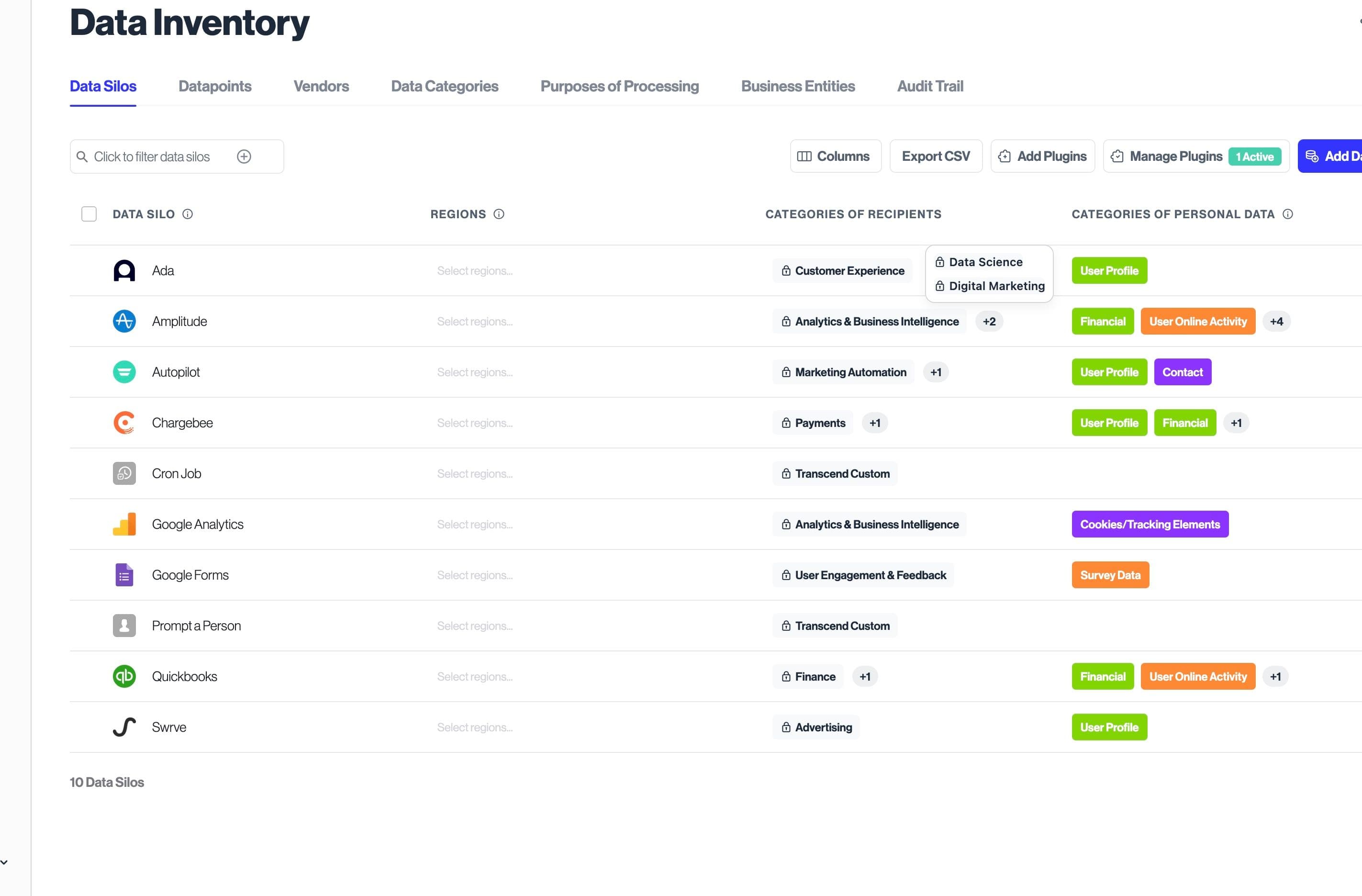Image resolution: width=1362 pixels, height=896 pixels.
Task: Click the plus icon in filter box
Action: [x=244, y=157]
